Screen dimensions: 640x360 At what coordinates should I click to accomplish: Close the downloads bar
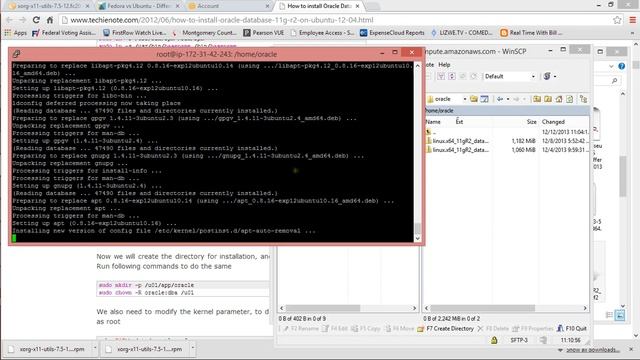(631, 349)
